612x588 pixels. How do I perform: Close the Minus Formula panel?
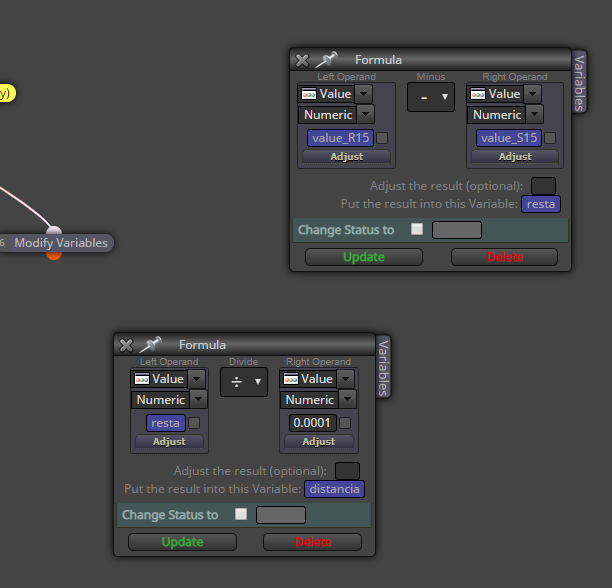click(302, 60)
